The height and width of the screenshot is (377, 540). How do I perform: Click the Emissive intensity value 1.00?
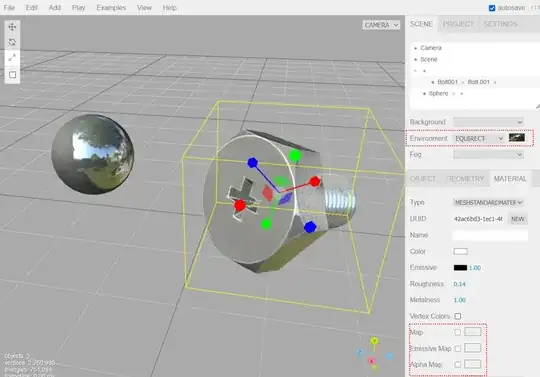pos(475,268)
